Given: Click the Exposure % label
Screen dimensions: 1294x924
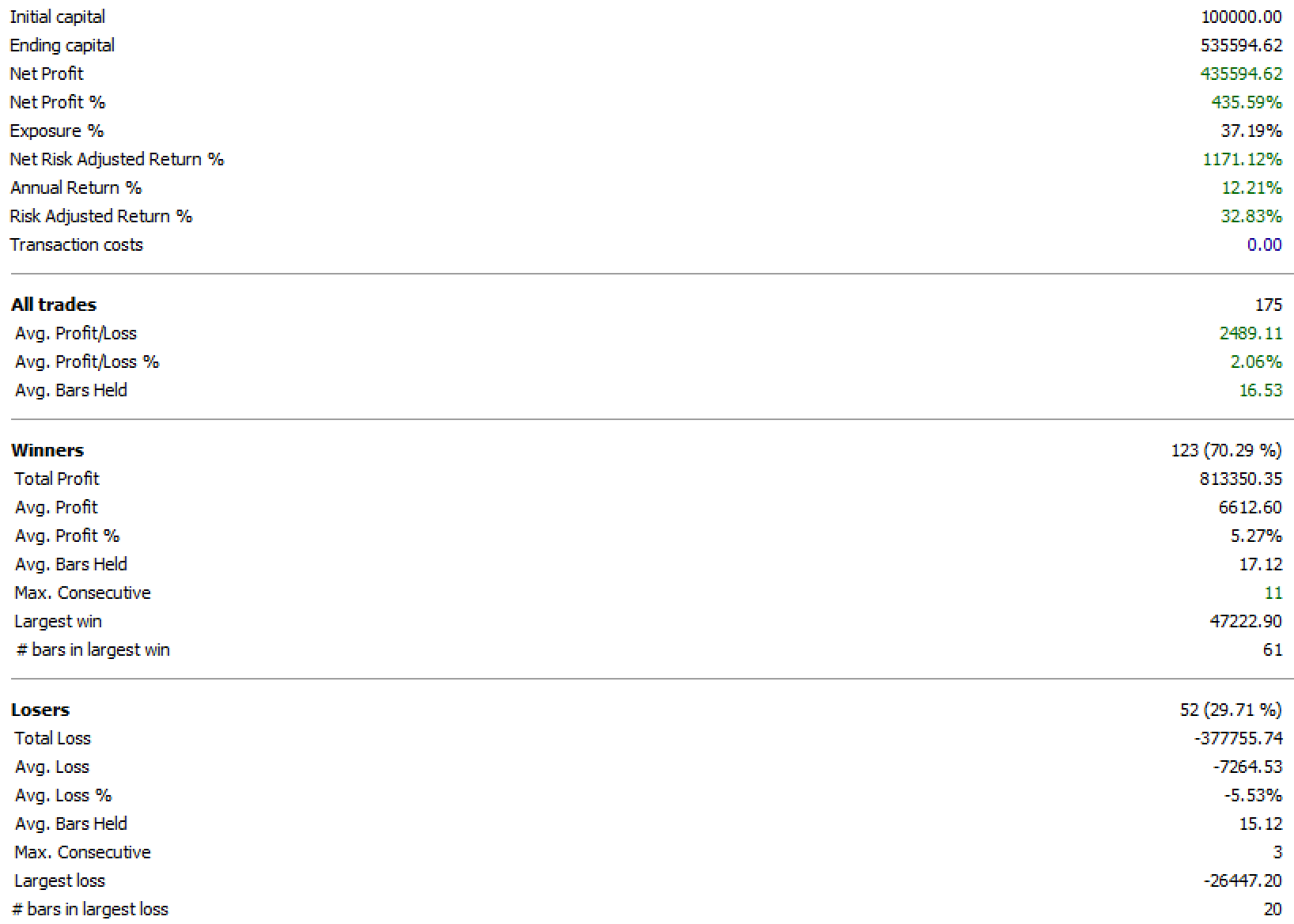Looking at the screenshot, I should click(x=56, y=131).
